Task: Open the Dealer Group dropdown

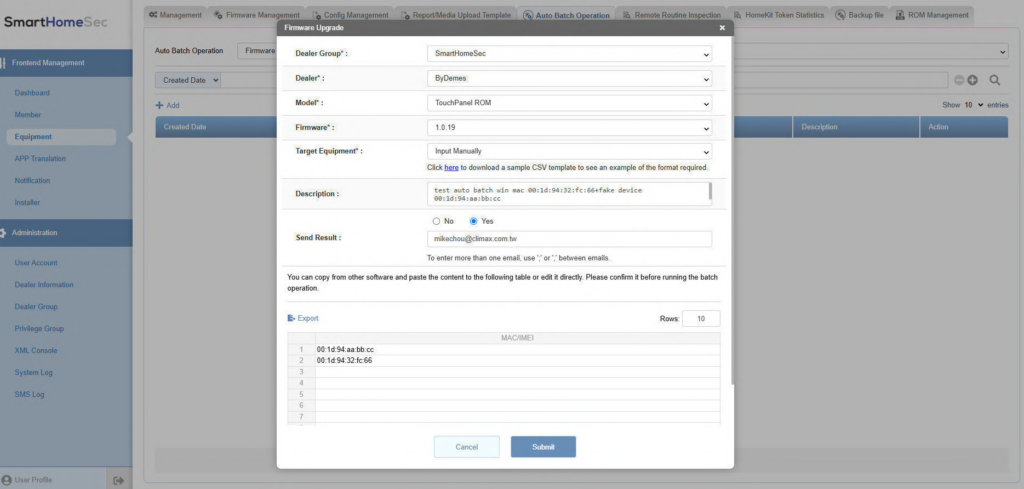Action: coord(569,54)
